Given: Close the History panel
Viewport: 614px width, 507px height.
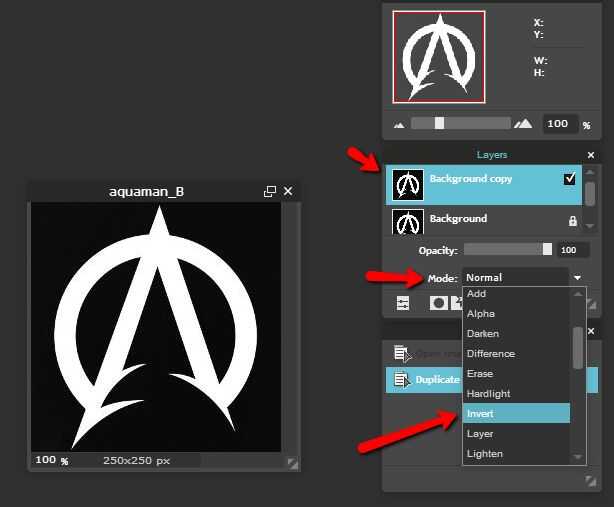Looking at the screenshot, I should [591, 332].
